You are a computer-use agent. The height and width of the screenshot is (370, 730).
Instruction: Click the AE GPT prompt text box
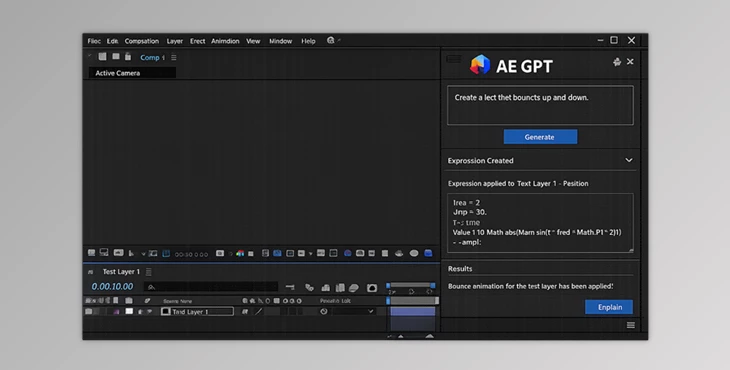coord(540,105)
